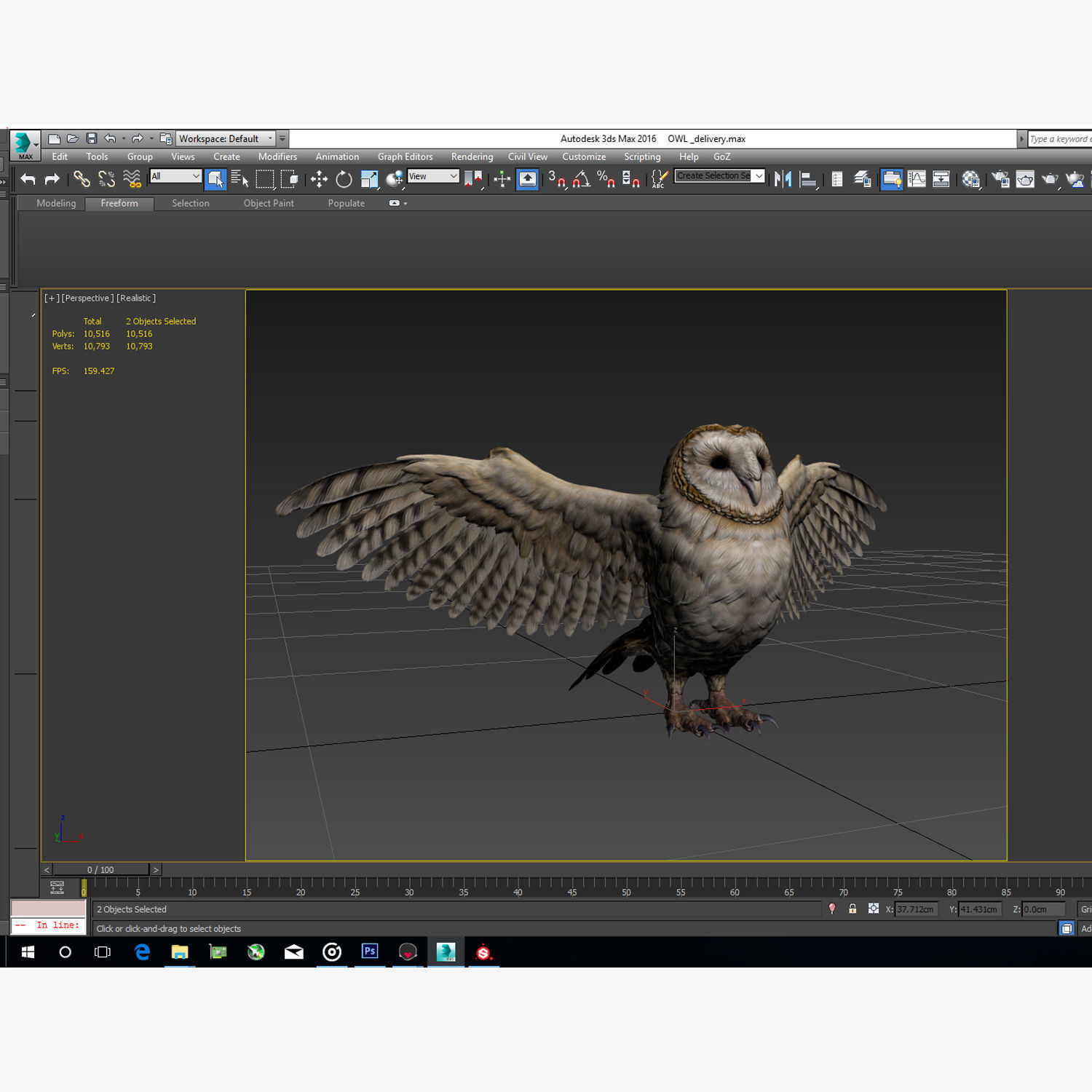
Task: Open Select by Name dialog icon
Action: point(240,179)
